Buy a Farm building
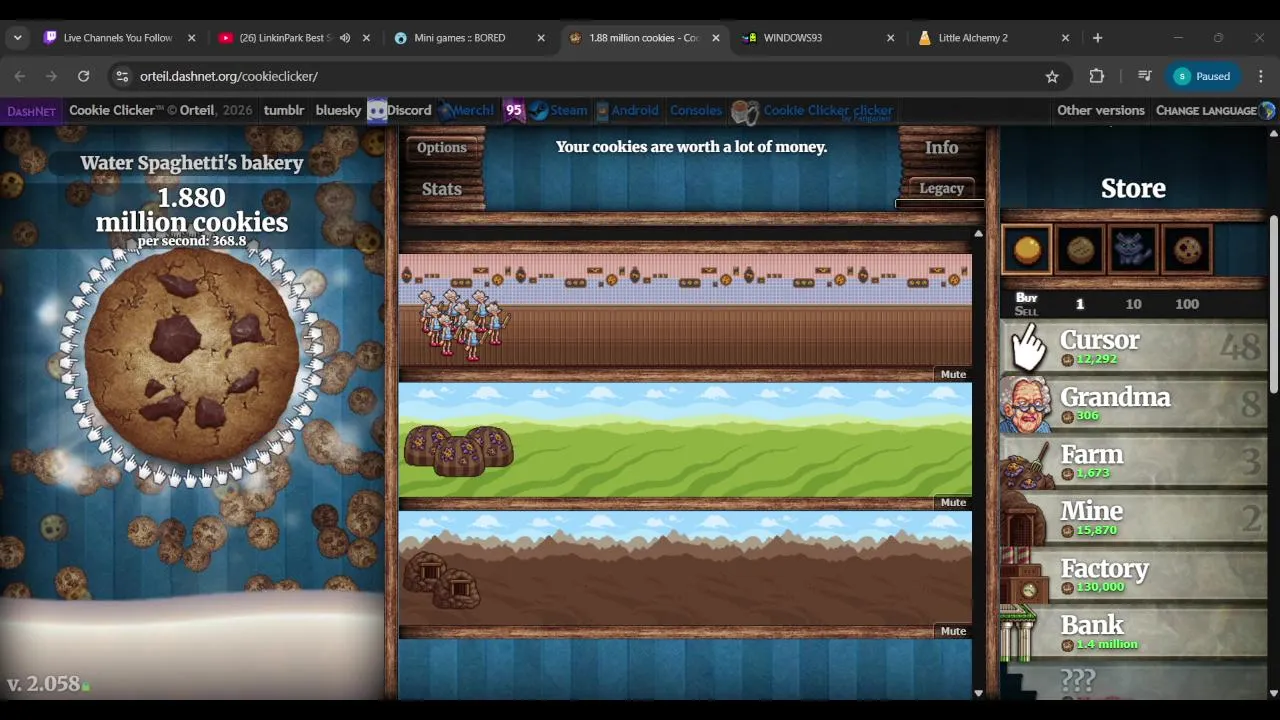The width and height of the screenshot is (1280, 720). click(1134, 461)
